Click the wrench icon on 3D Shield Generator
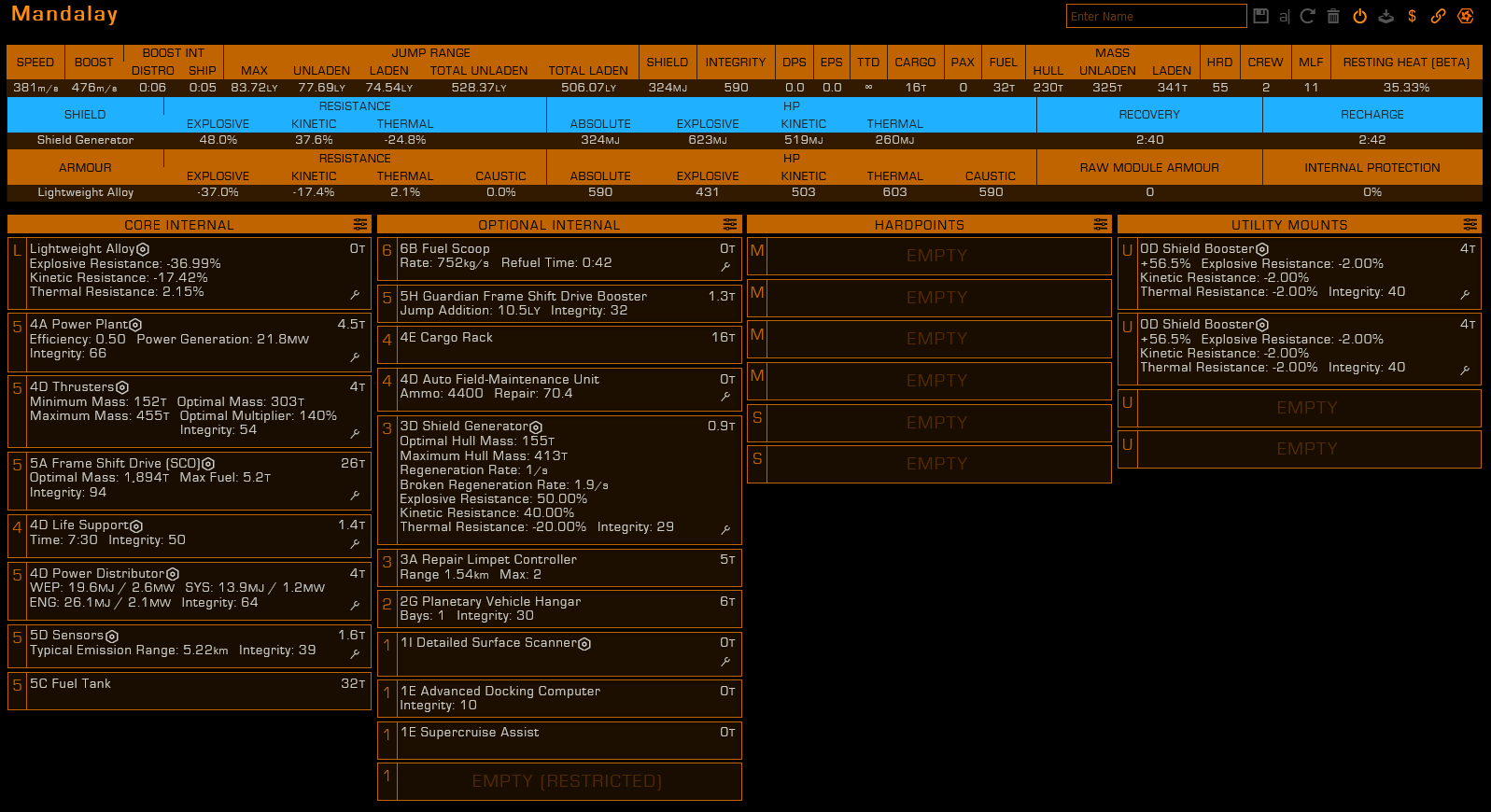Image resolution: width=1491 pixels, height=812 pixels. coord(725,530)
